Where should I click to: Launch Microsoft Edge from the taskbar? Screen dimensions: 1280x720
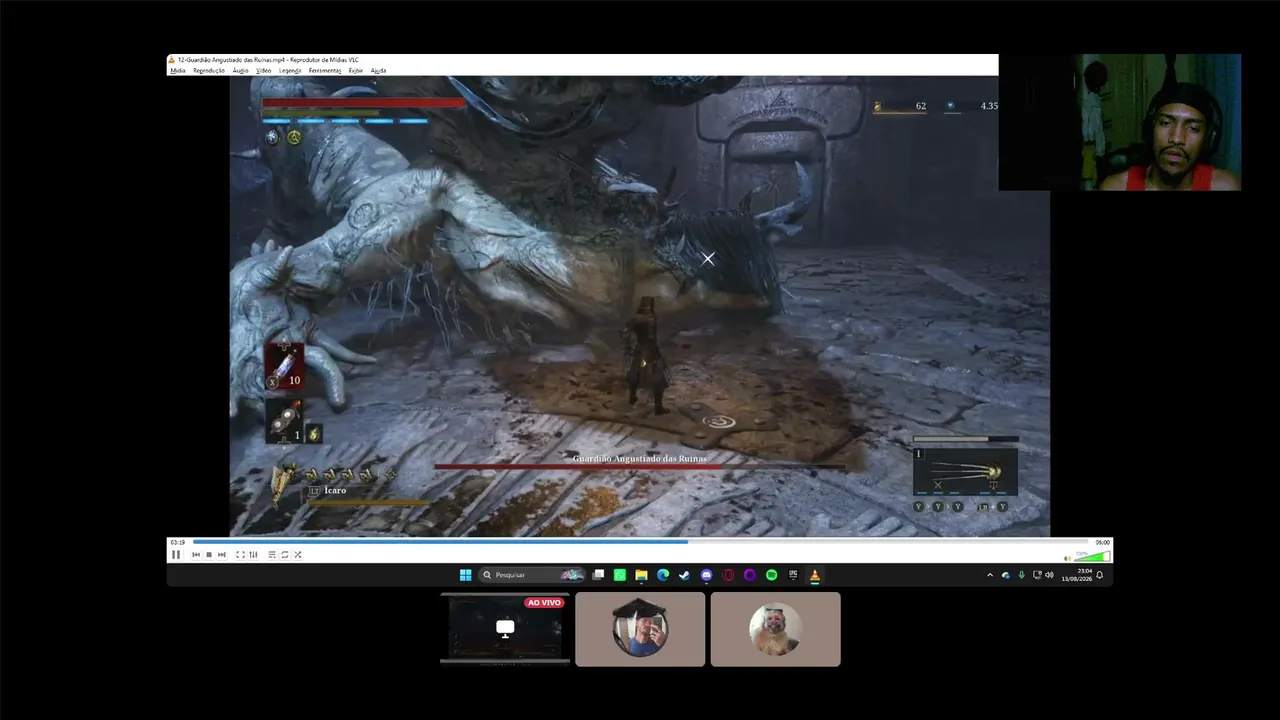pyautogui.click(x=663, y=575)
